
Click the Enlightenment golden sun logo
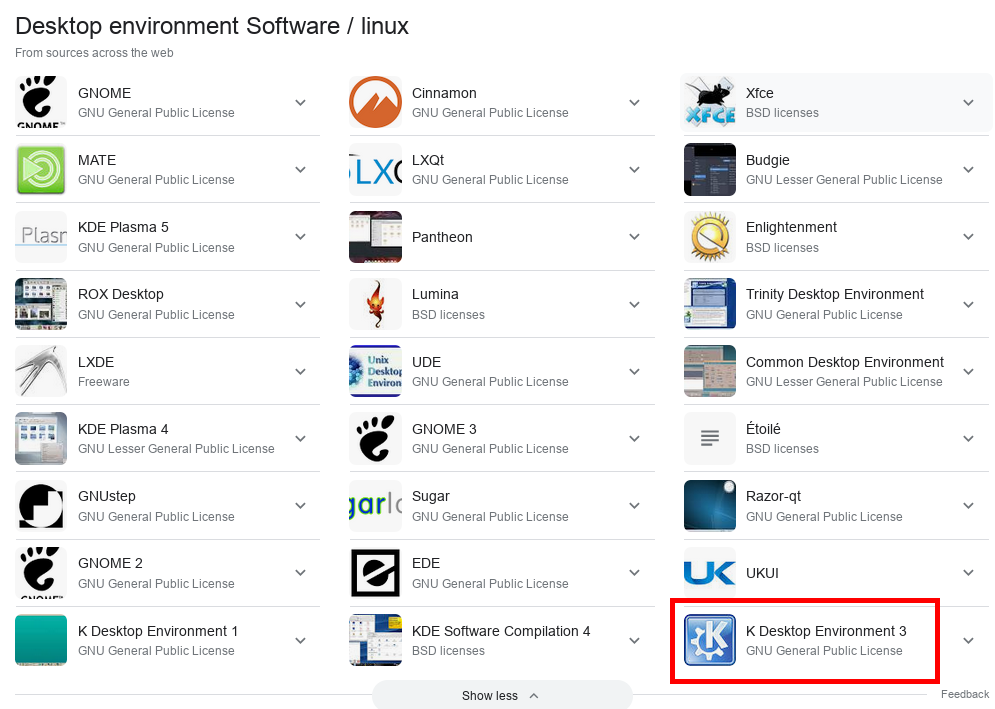(709, 237)
